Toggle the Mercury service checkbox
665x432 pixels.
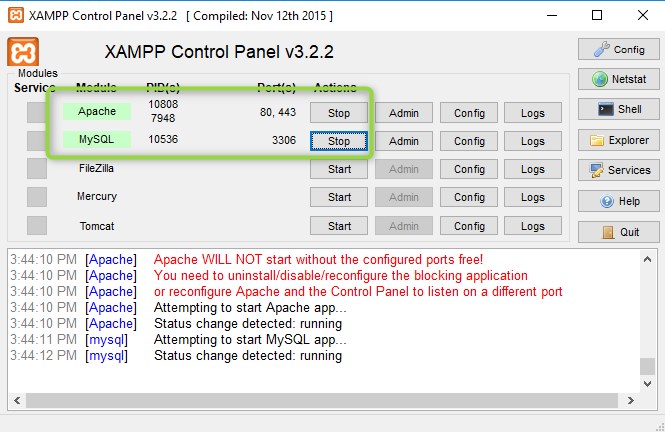[x=37, y=197]
